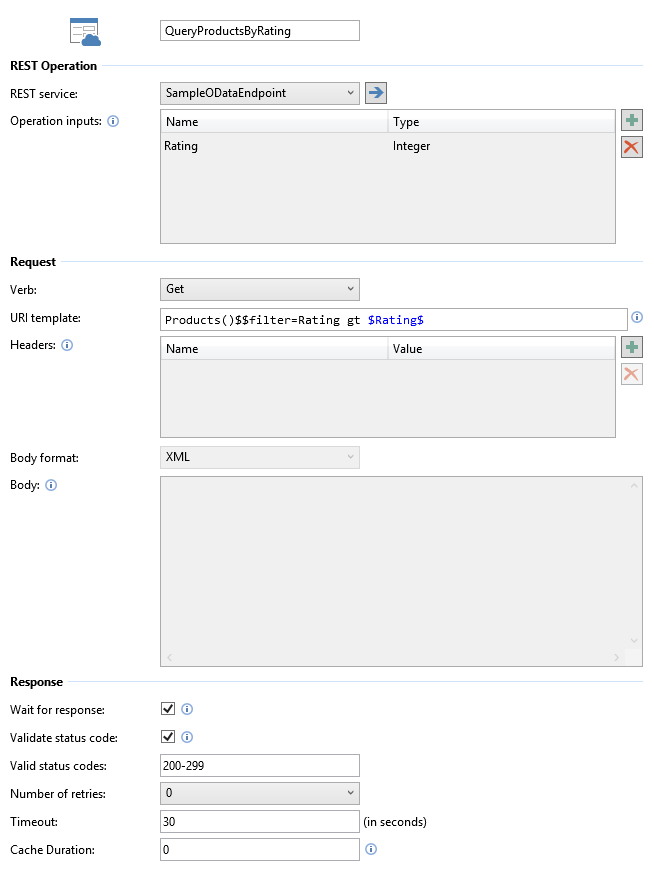
Task: Click info icon beside Operation inputs label
Action: [x=113, y=122]
